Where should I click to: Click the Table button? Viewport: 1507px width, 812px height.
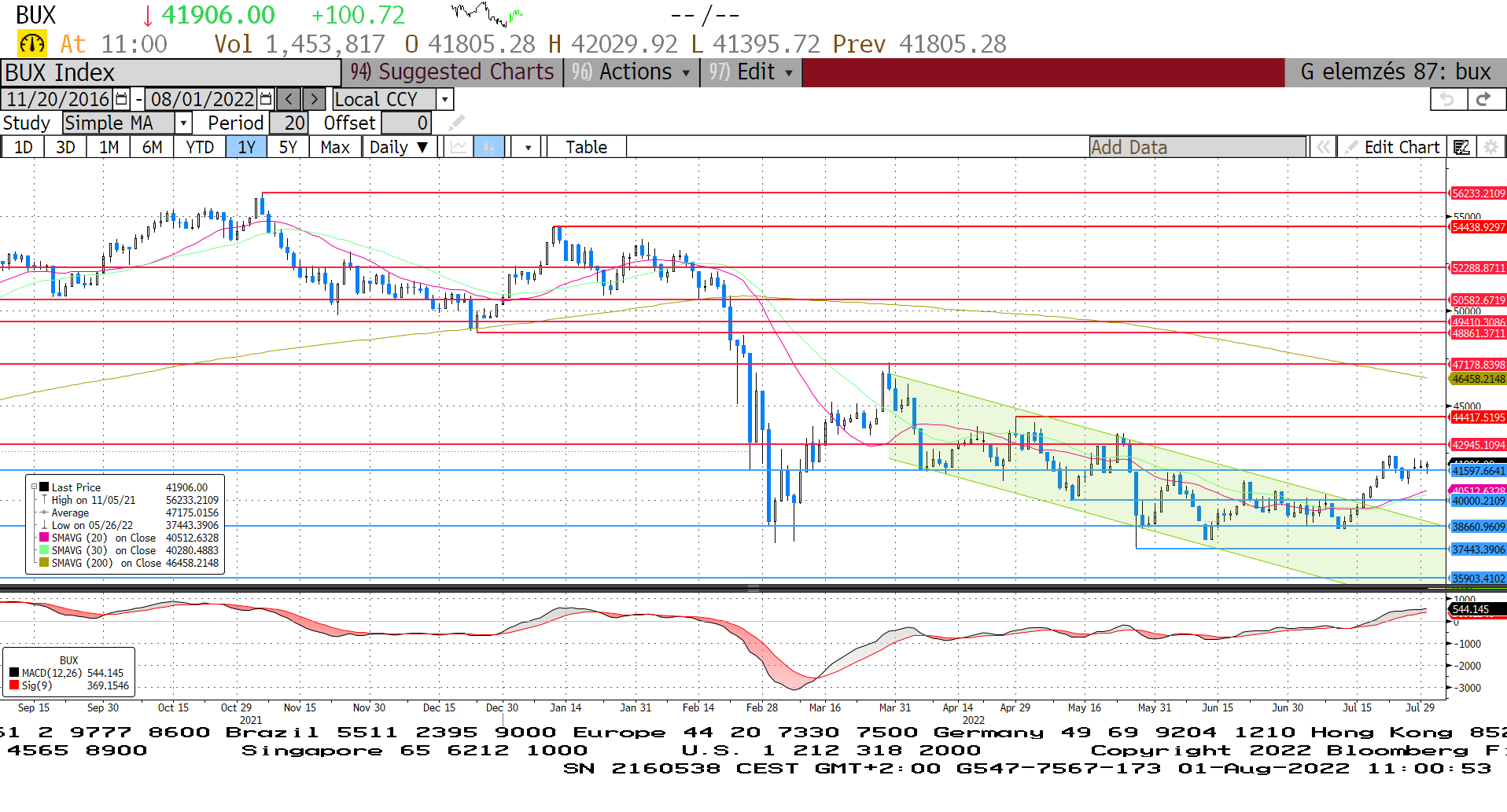click(x=587, y=147)
